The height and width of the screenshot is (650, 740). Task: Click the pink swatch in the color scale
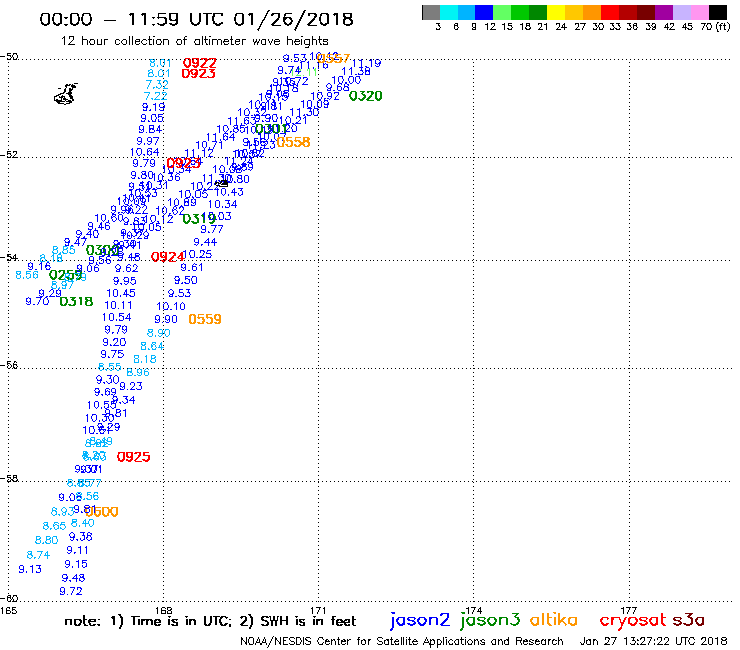click(699, 12)
